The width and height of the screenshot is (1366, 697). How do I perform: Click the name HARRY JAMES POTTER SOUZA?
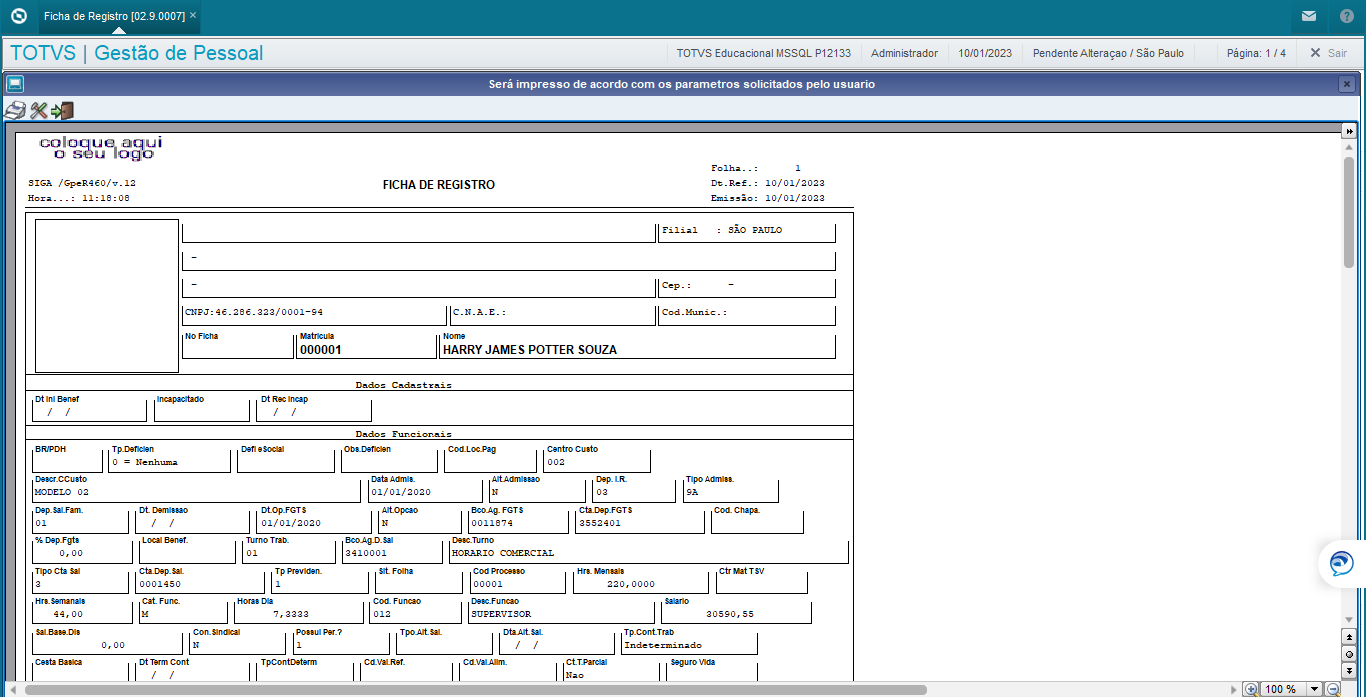530,350
